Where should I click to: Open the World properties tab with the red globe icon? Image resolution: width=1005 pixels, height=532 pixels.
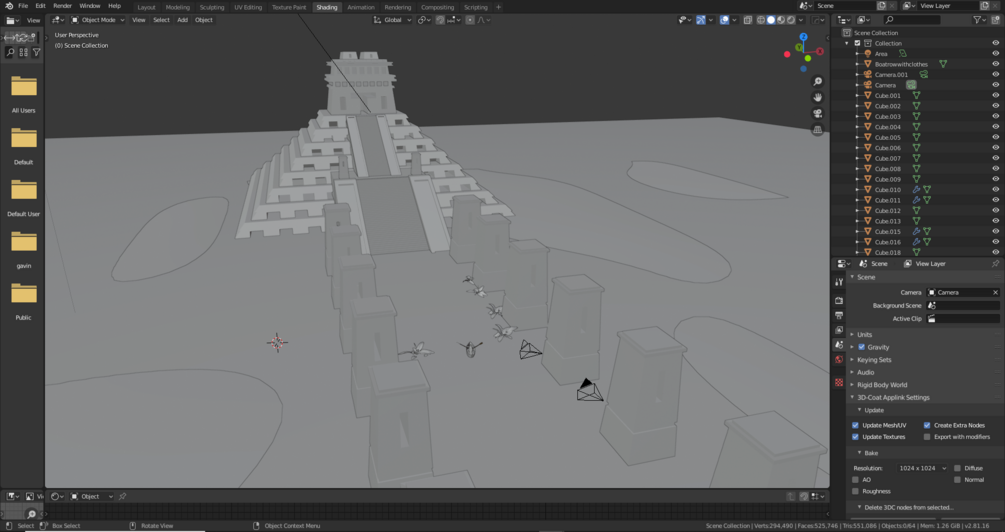point(839,360)
